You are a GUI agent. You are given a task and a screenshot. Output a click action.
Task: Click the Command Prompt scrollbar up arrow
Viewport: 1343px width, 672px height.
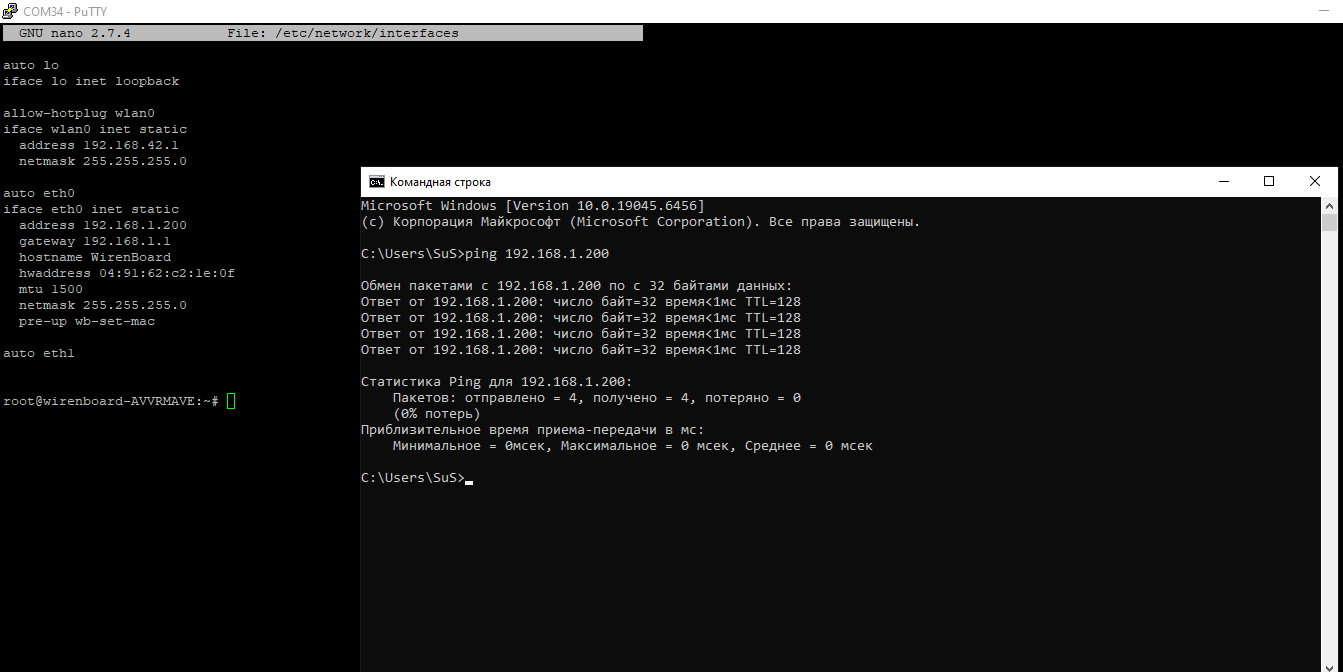(x=1329, y=204)
